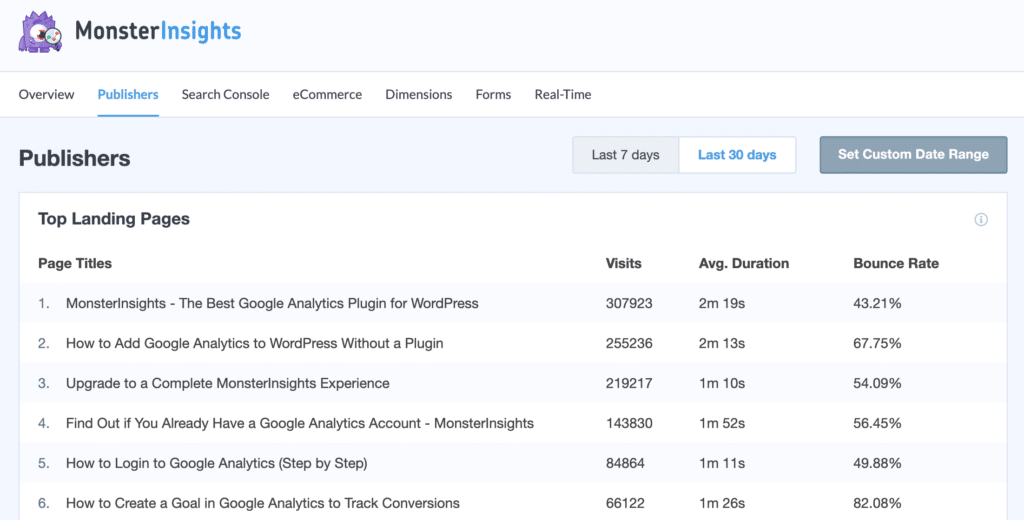This screenshot has height=520, width=1024.
Task: Click the Avg. Duration column header
Action: (x=744, y=263)
